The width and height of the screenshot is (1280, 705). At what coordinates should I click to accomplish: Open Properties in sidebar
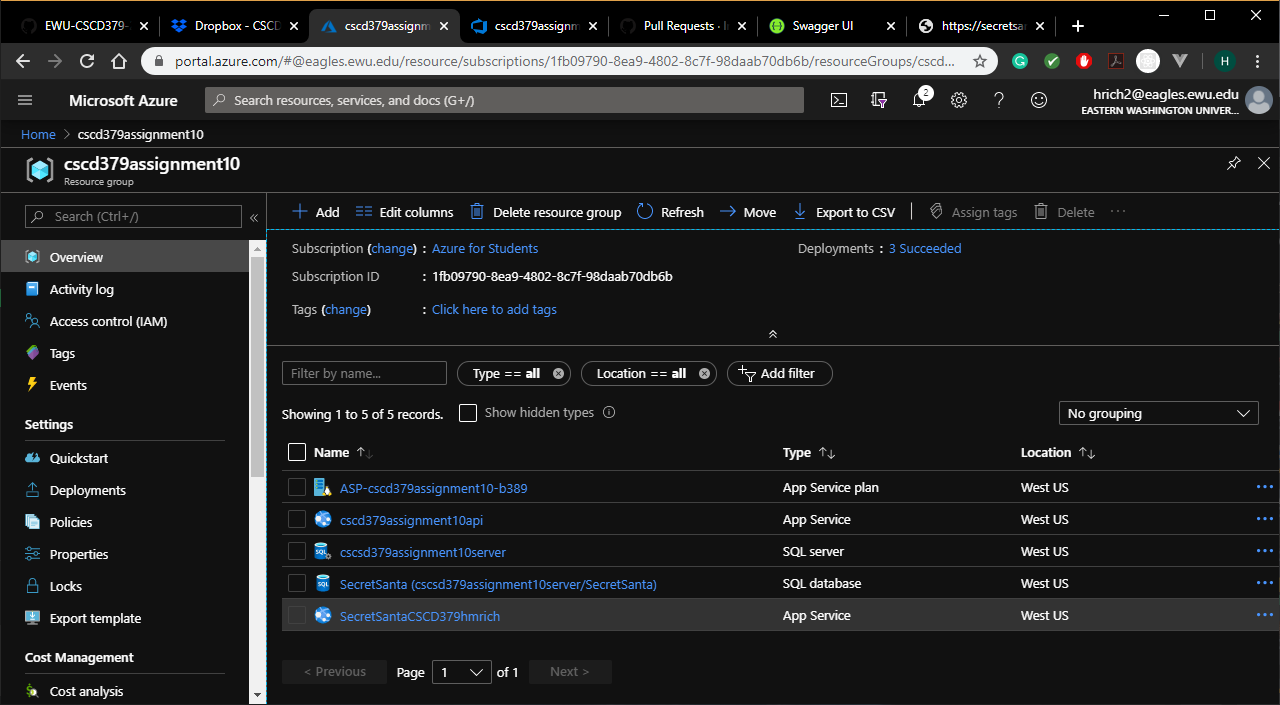pyautogui.click(x=125, y=554)
